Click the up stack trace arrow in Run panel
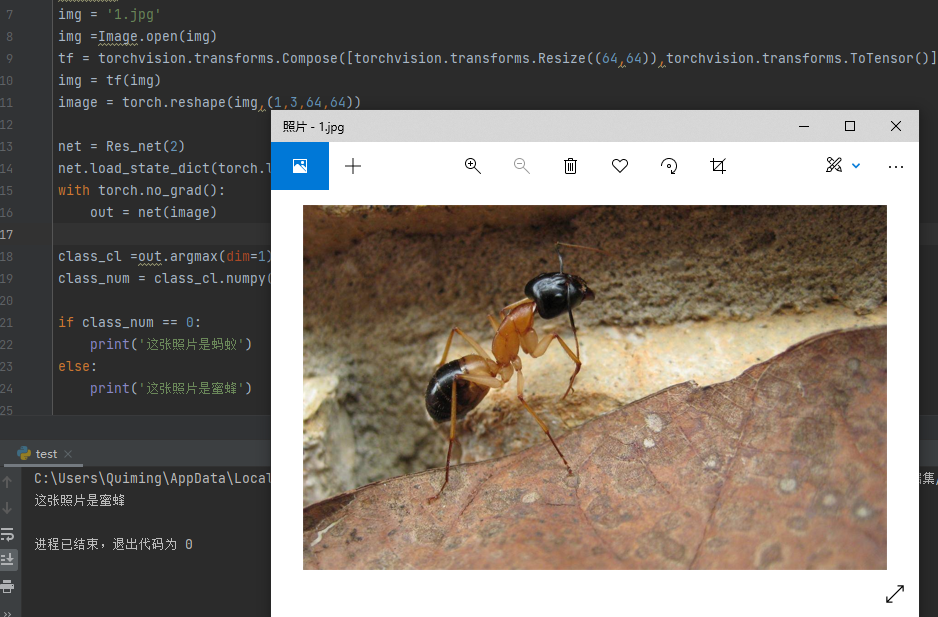 7,481
